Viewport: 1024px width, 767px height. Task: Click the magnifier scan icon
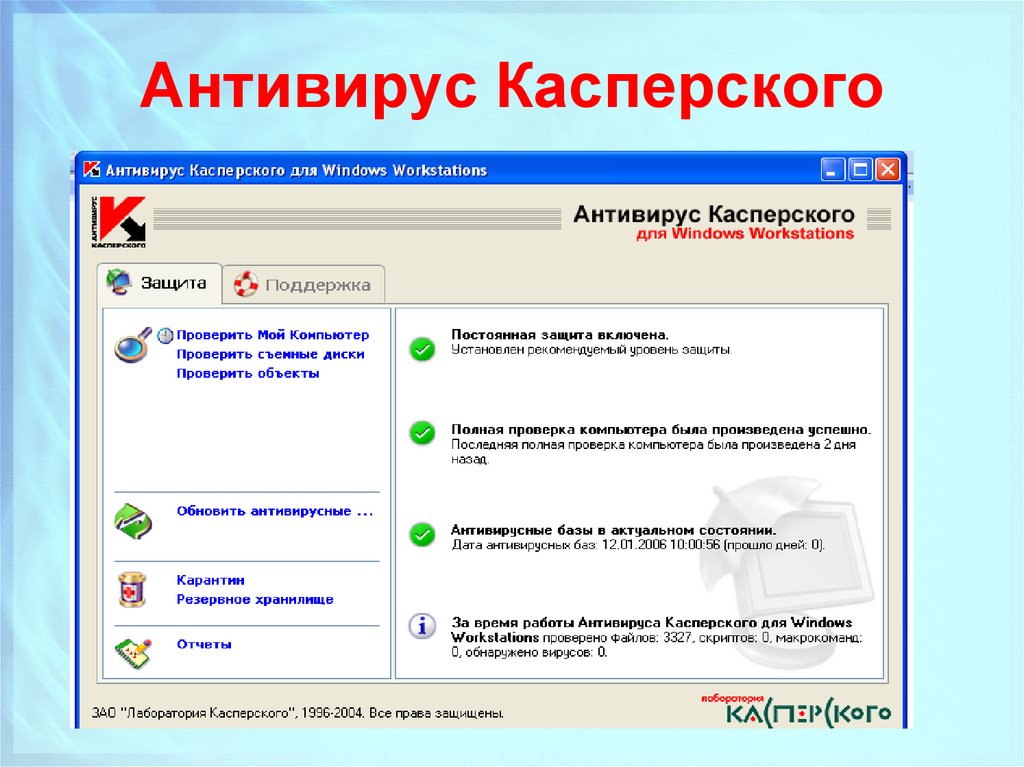click(x=133, y=345)
